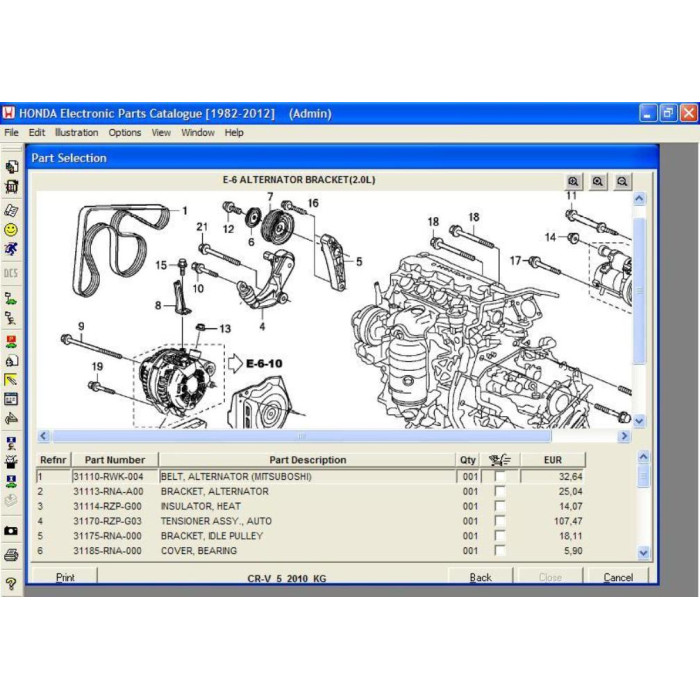Select the INSULATOR, HEAT description
Viewport: 700px width, 700px height.
point(201,506)
